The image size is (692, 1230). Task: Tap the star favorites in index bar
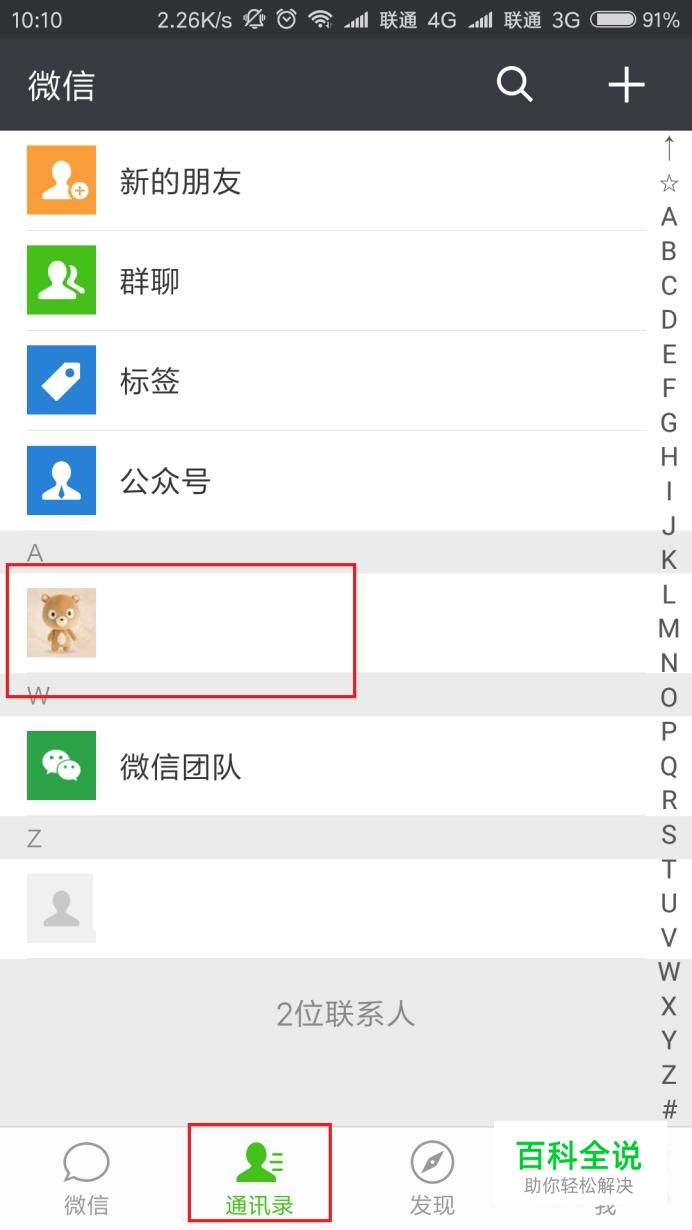tap(669, 183)
